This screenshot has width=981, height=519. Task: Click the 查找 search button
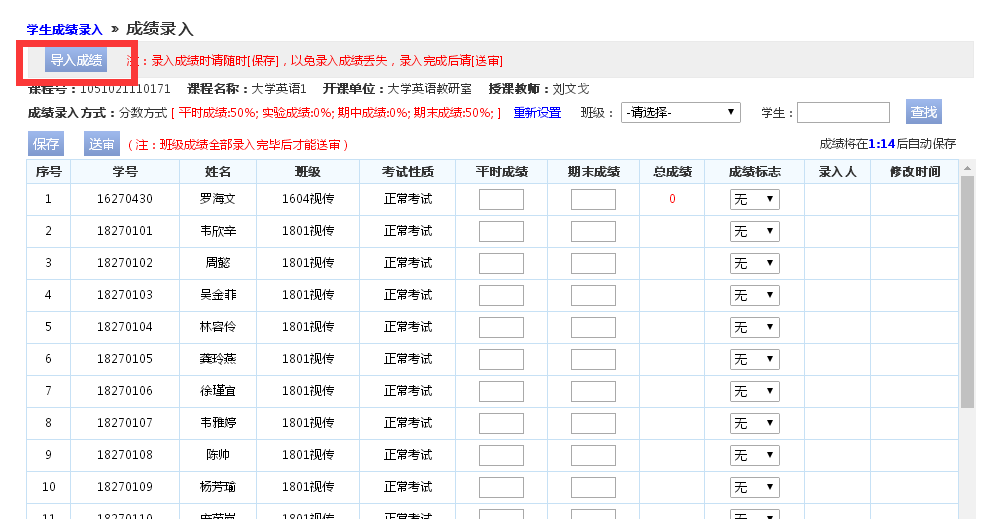click(923, 112)
